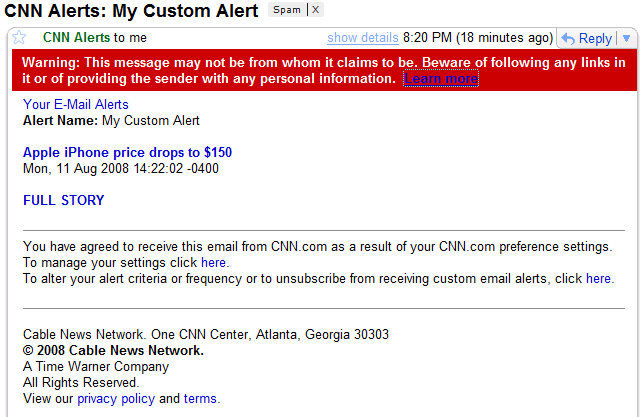Image resolution: width=642 pixels, height=417 pixels.
Task: Open the dropdown arrow beside Reply
Action: tap(626, 39)
